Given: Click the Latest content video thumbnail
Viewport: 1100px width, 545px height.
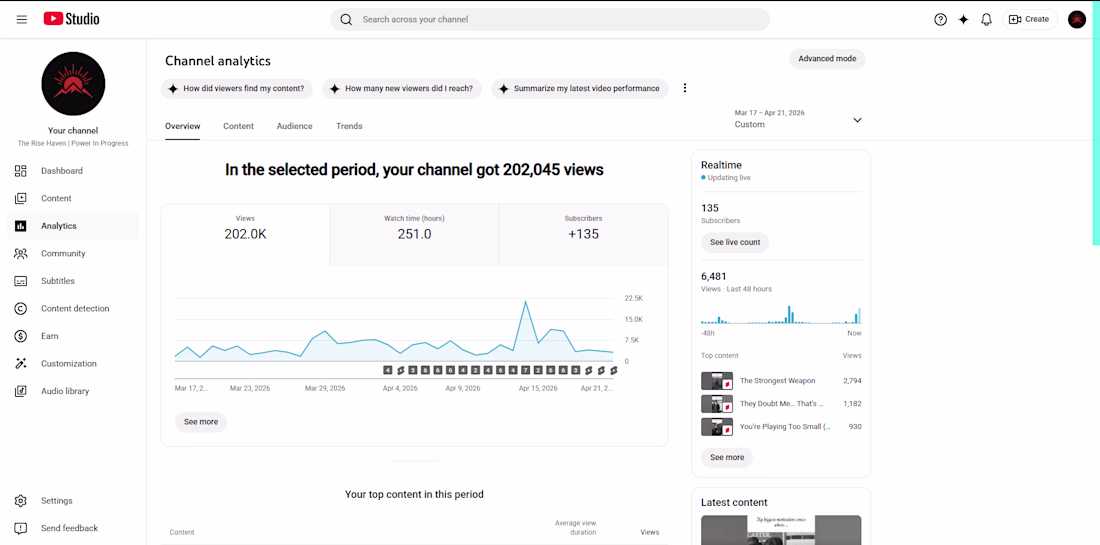Looking at the screenshot, I should click(781, 530).
